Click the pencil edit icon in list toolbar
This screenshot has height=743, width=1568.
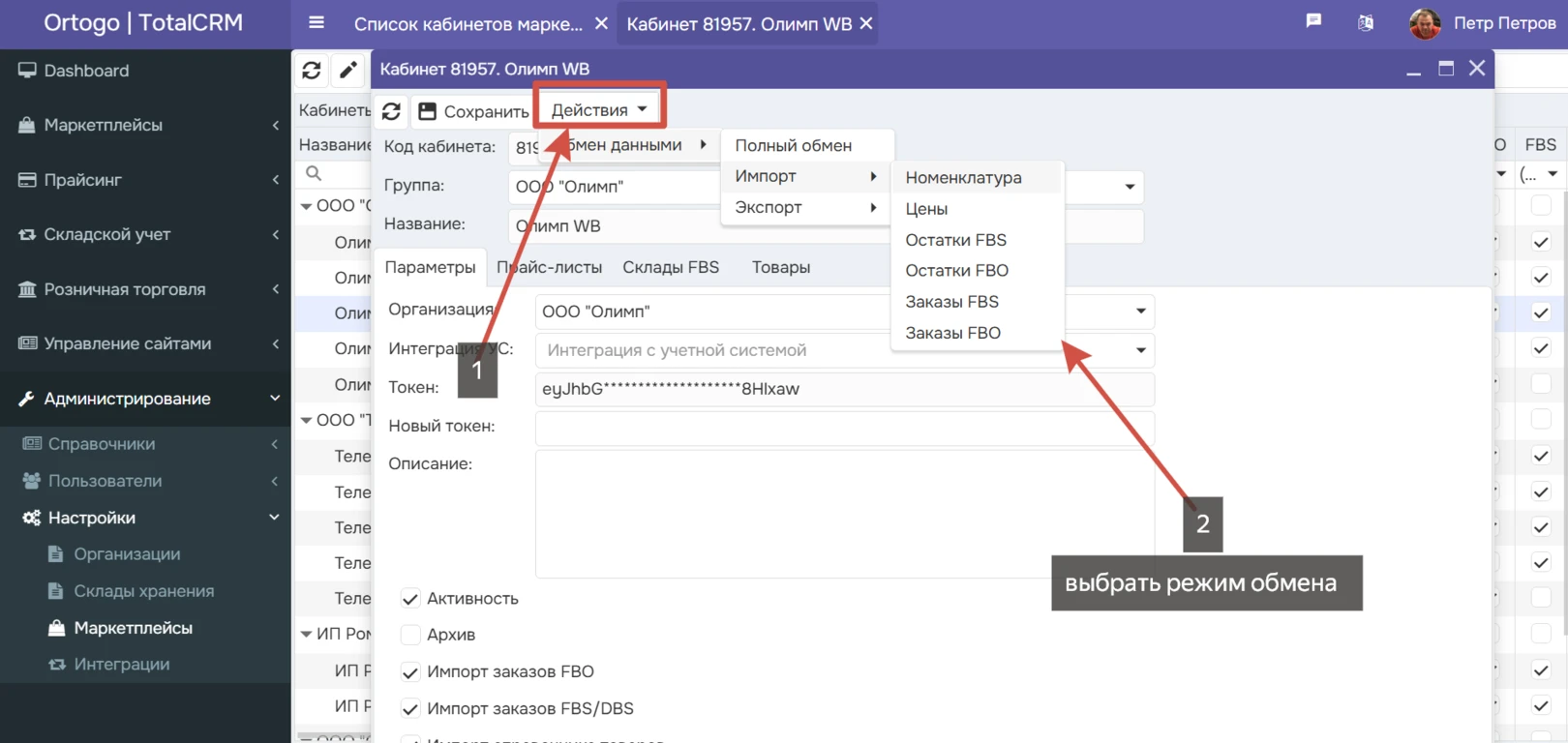point(347,70)
